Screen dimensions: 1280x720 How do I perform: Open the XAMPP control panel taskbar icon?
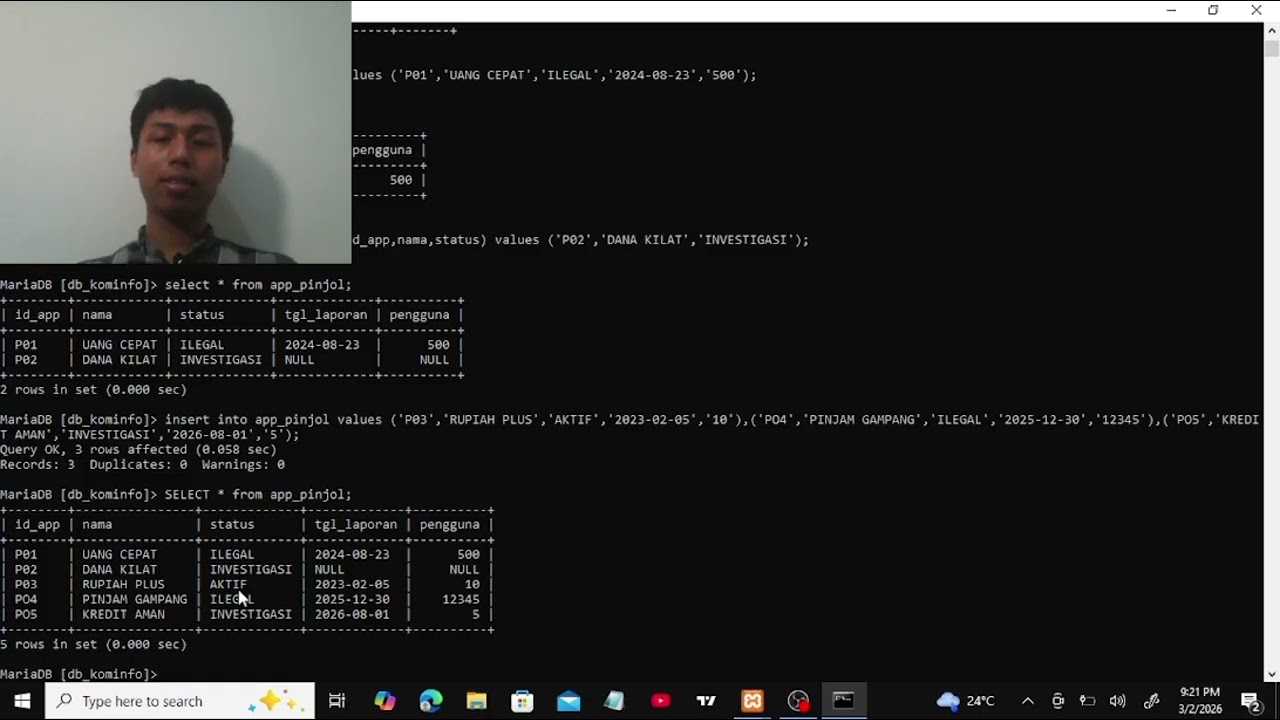(752, 701)
